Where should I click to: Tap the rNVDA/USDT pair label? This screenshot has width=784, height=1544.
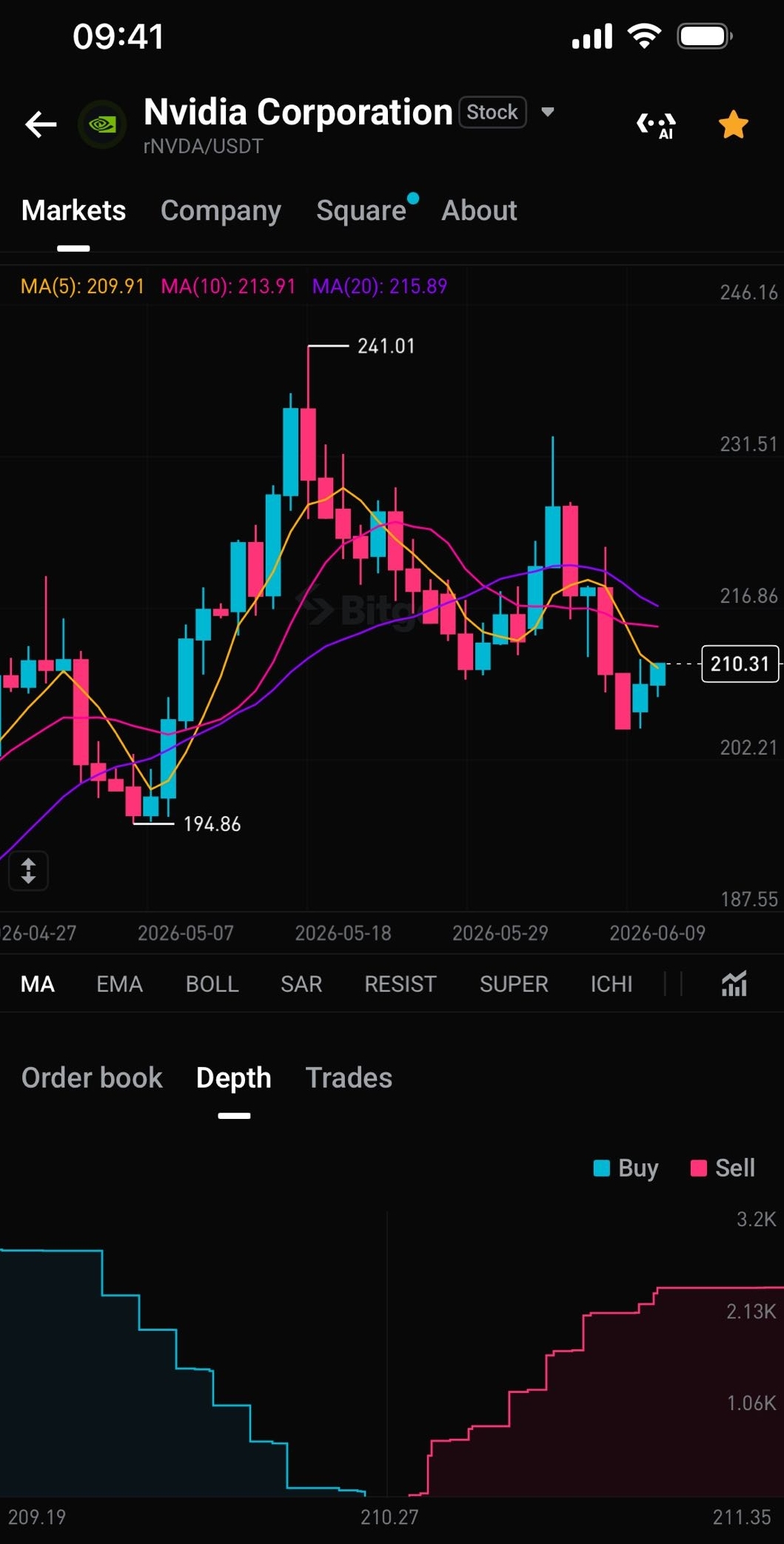point(203,146)
